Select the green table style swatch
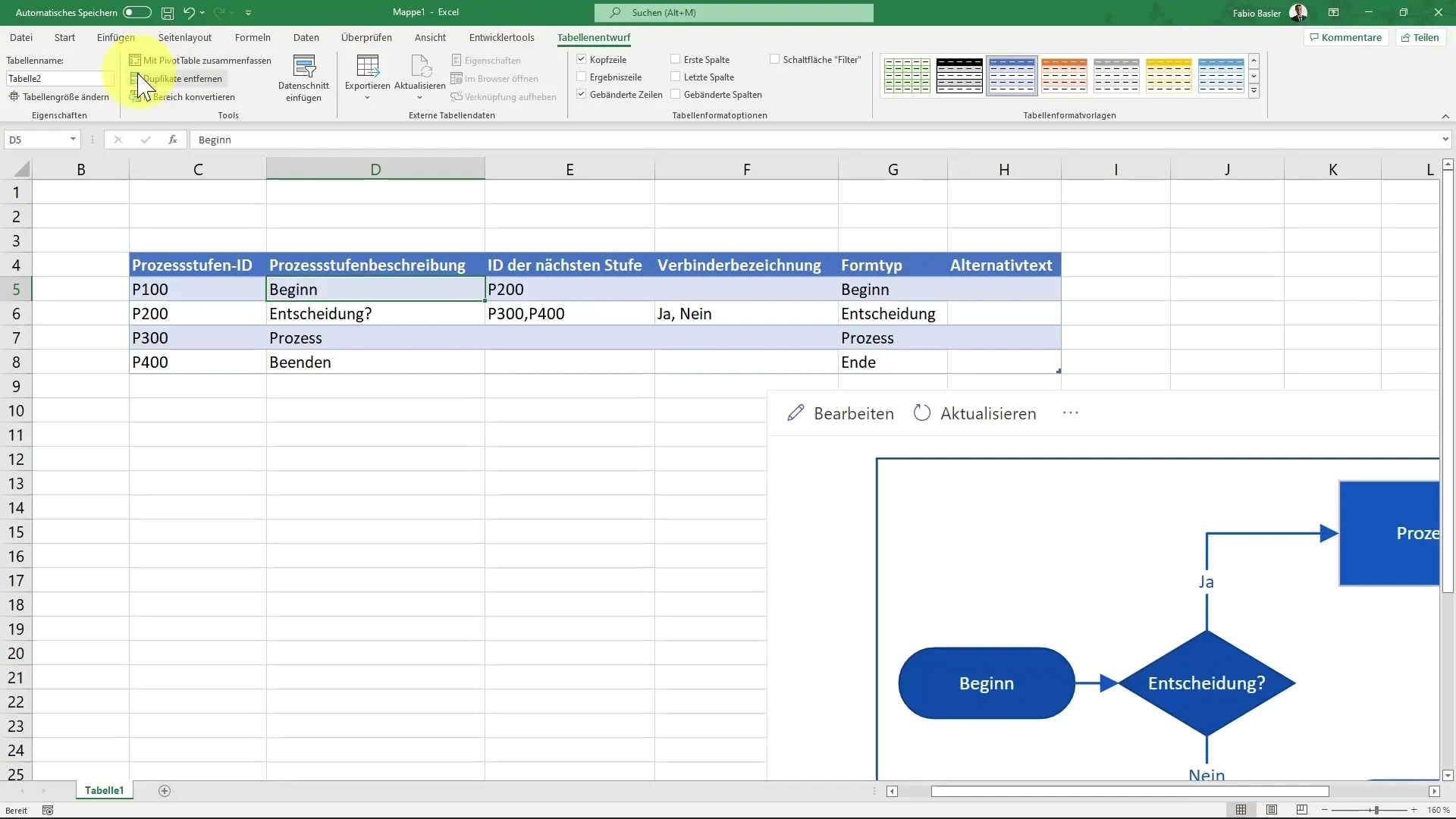 pos(907,76)
